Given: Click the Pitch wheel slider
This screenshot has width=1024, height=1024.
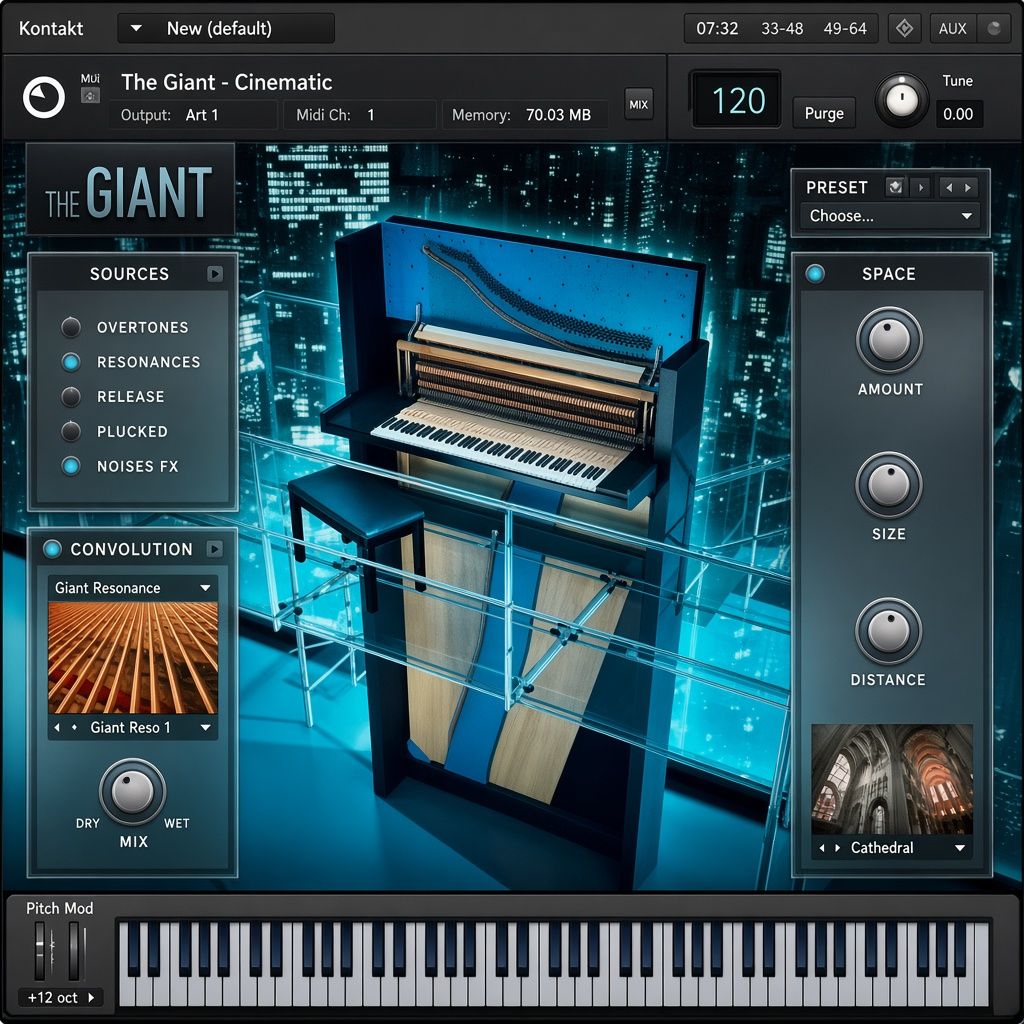Looking at the screenshot, I should [x=40, y=951].
